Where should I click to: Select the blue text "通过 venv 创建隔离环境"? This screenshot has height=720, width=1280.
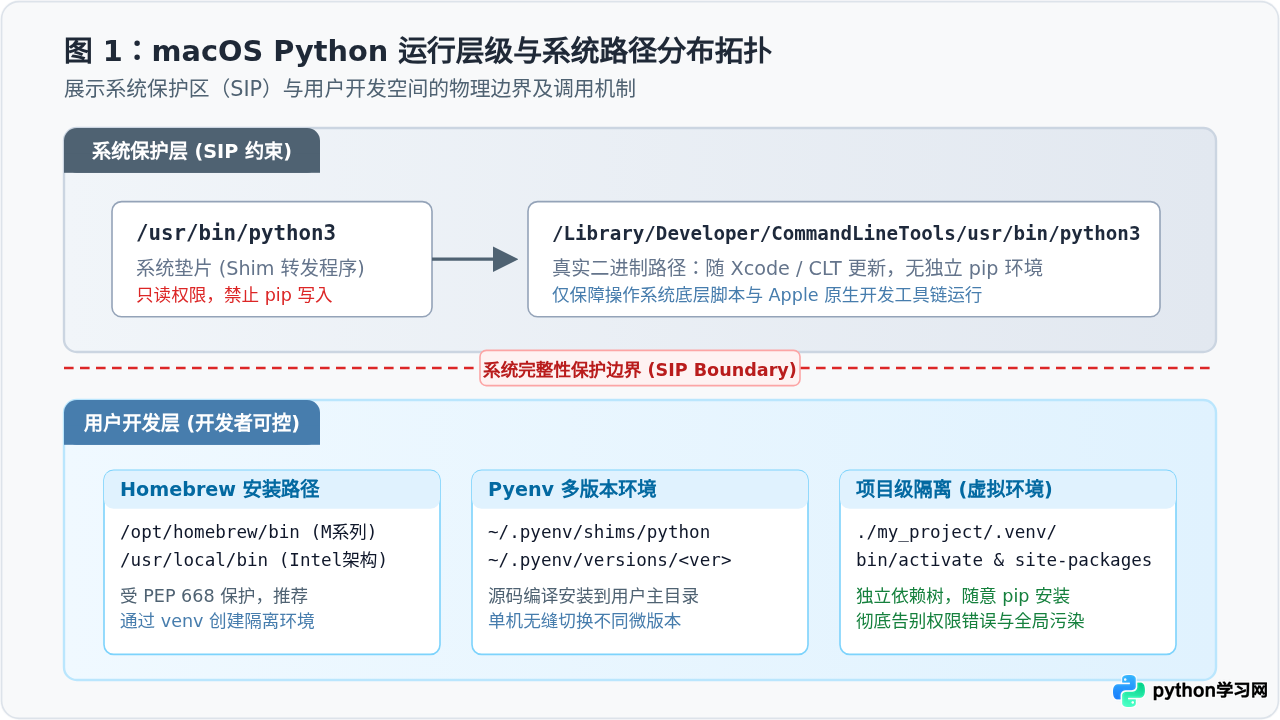point(217,621)
